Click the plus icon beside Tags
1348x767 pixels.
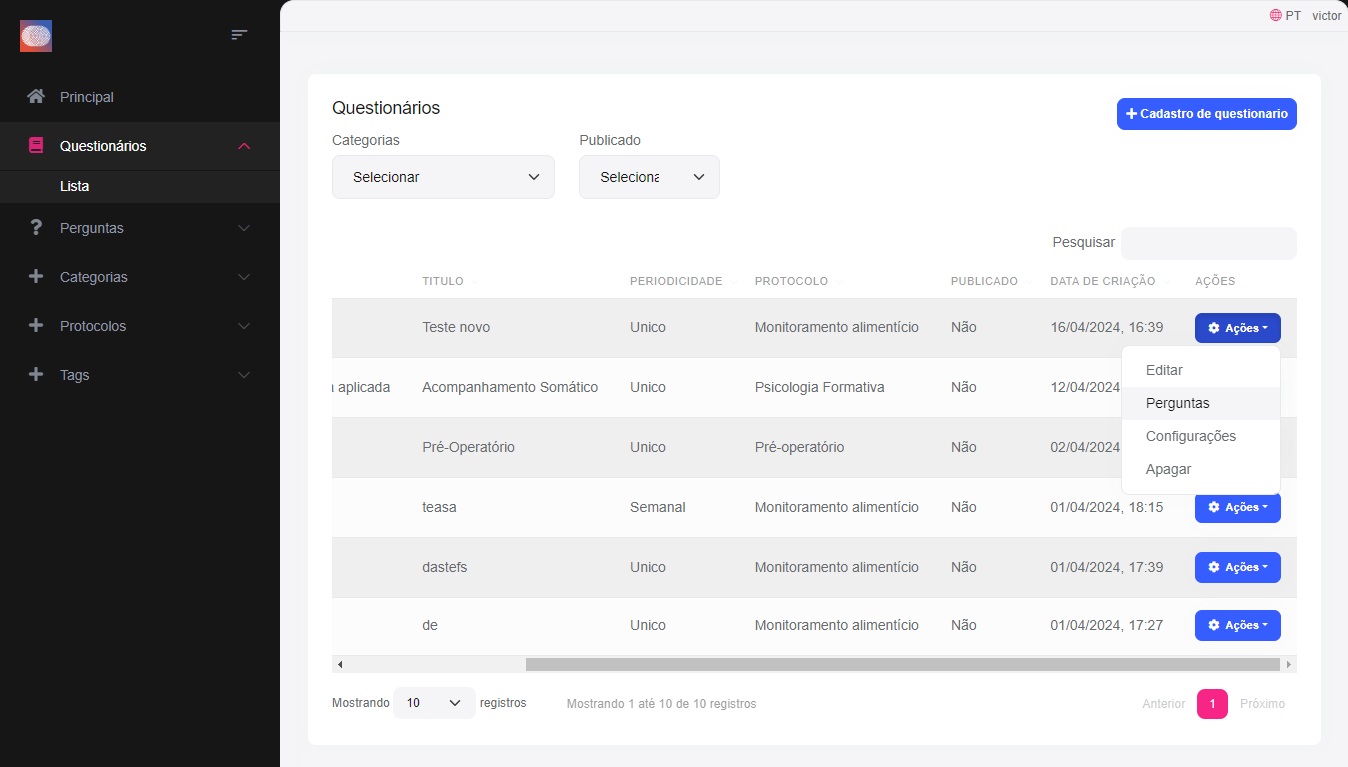pos(36,375)
